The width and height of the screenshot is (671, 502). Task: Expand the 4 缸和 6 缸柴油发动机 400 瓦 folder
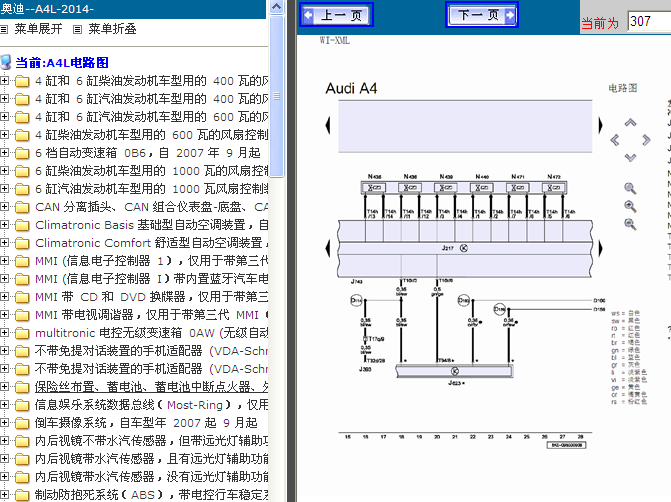pyautogui.click(x=5, y=80)
